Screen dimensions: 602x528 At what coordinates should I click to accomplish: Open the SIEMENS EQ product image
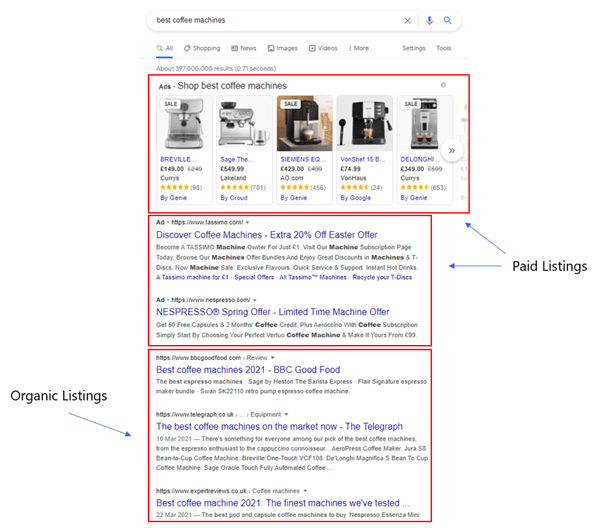(304, 124)
